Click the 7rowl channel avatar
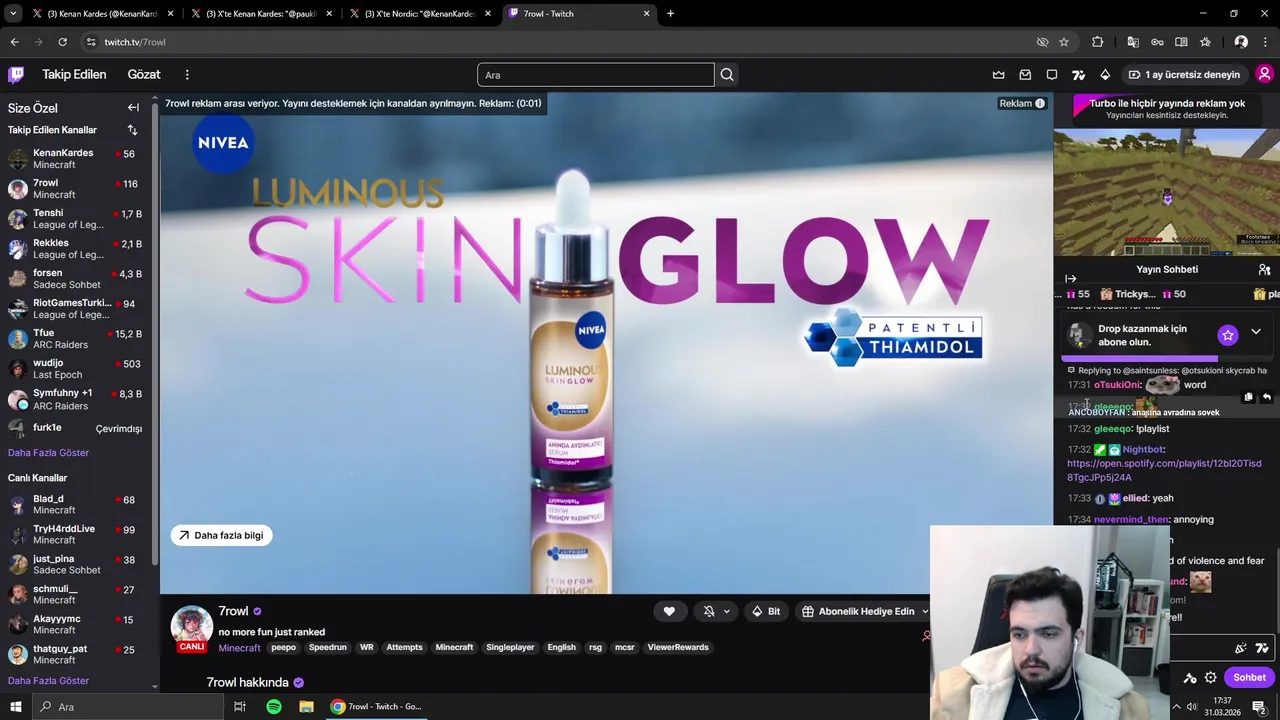The image size is (1280, 720). (192, 625)
